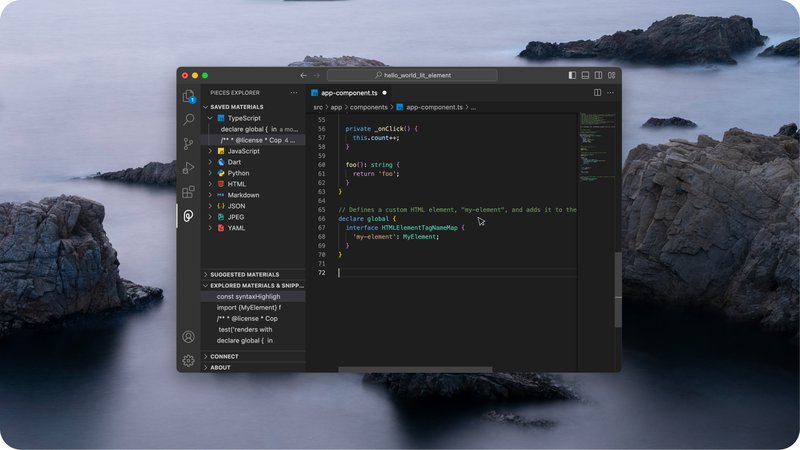Open the Search view in activity bar
800x450 pixels.
pyautogui.click(x=189, y=120)
